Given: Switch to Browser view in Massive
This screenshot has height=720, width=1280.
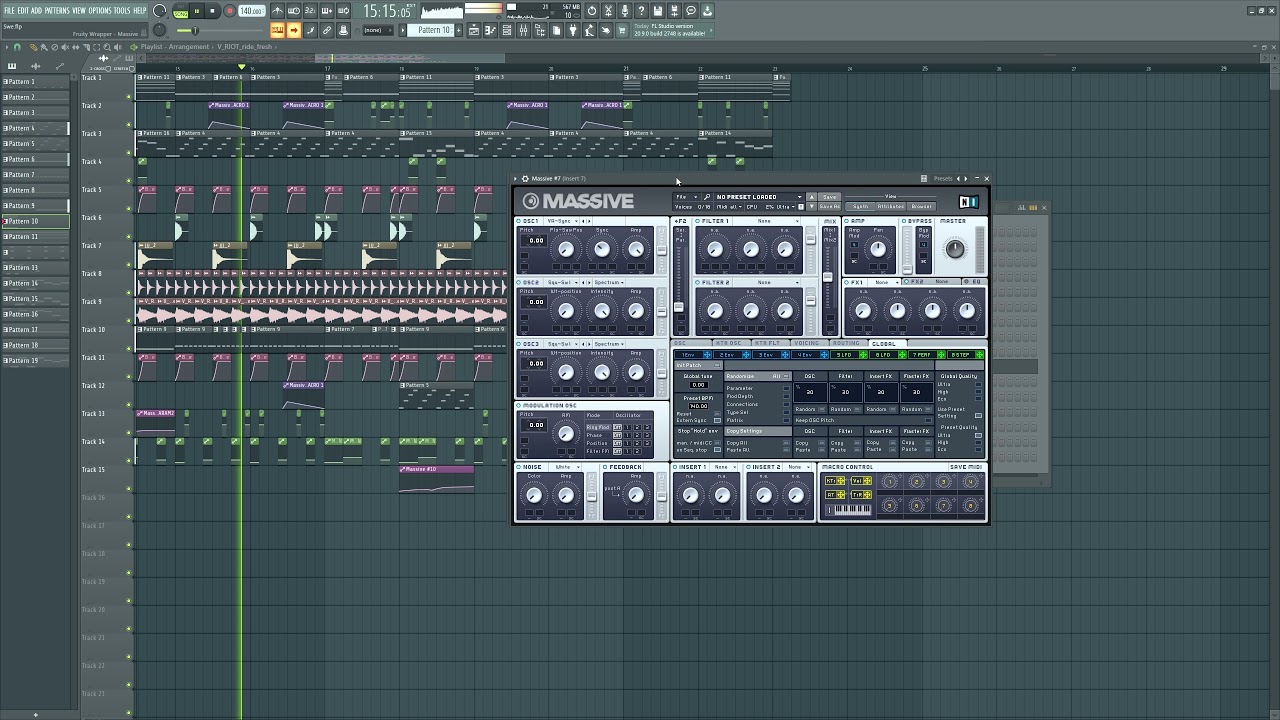Looking at the screenshot, I should tap(921, 206).
